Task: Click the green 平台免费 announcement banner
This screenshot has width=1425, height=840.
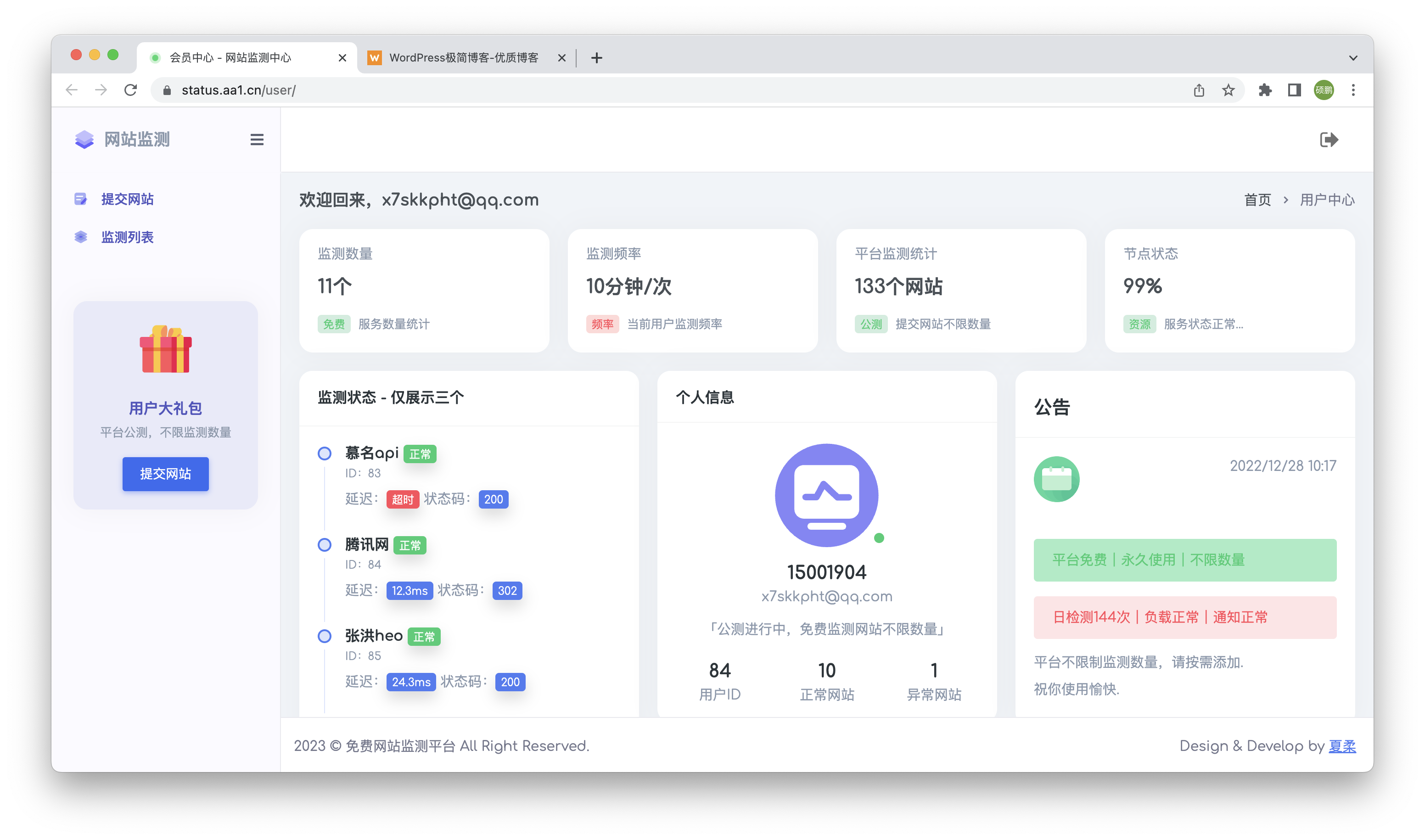Action: 1184,560
